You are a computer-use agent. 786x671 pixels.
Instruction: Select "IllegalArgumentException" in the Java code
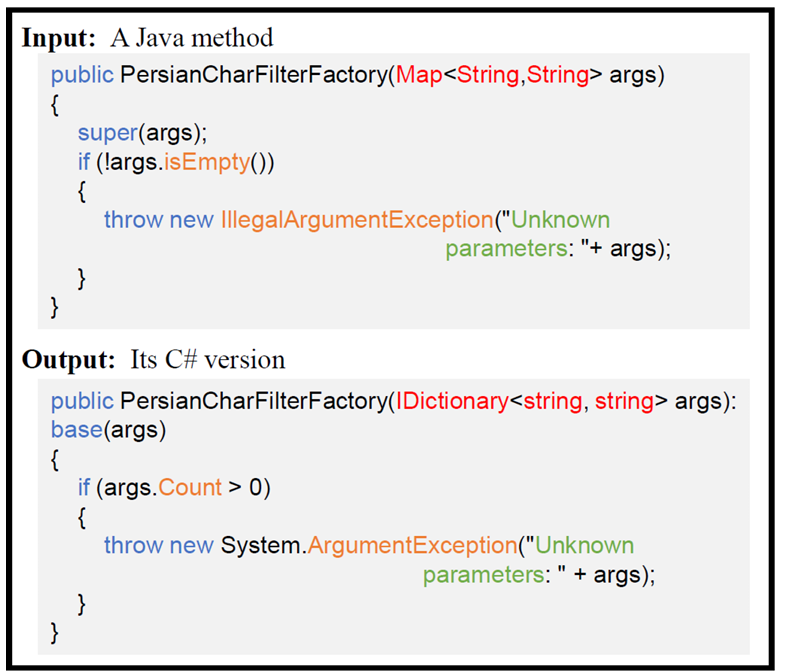coord(357,220)
